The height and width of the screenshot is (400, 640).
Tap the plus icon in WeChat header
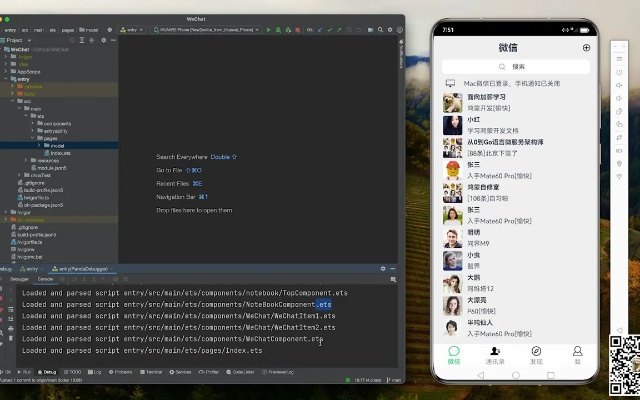point(586,47)
